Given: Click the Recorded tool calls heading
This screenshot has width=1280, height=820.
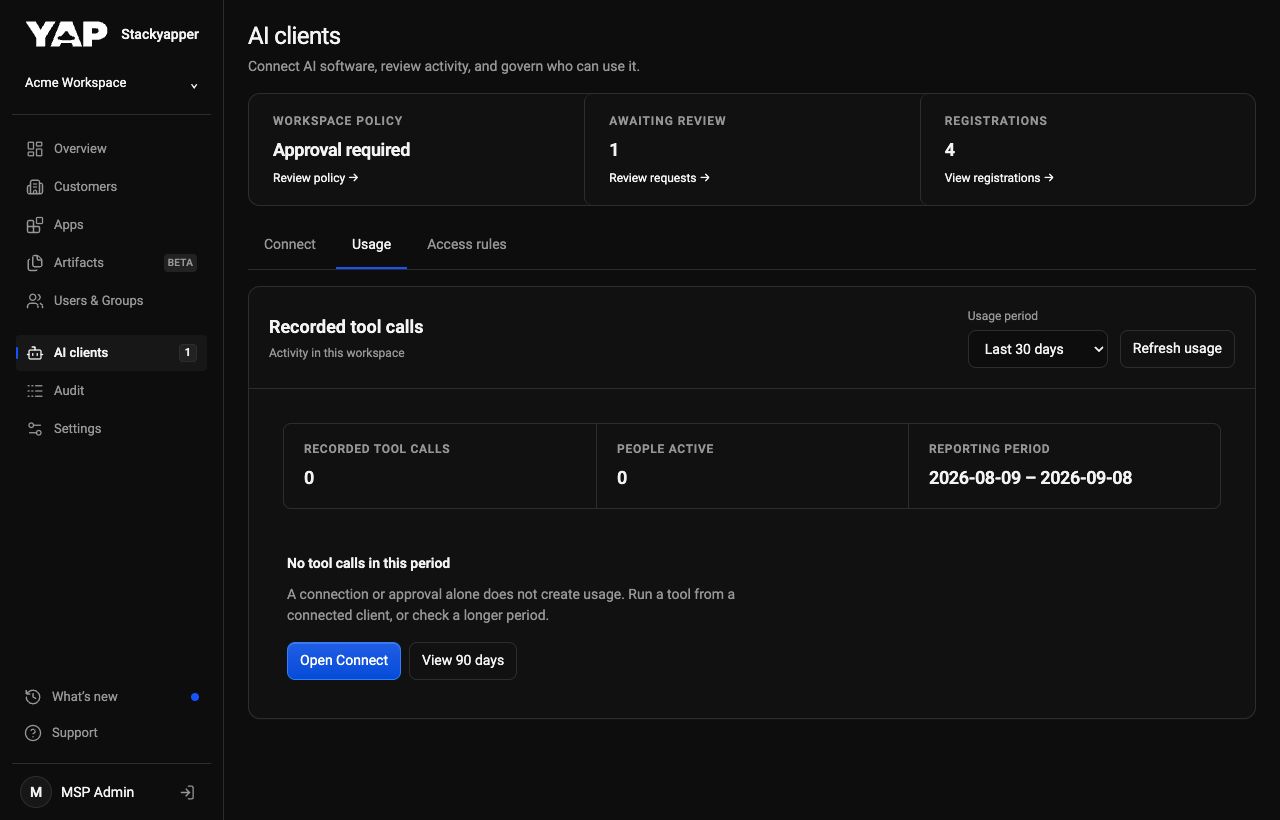Looking at the screenshot, I should click(346, 327).
